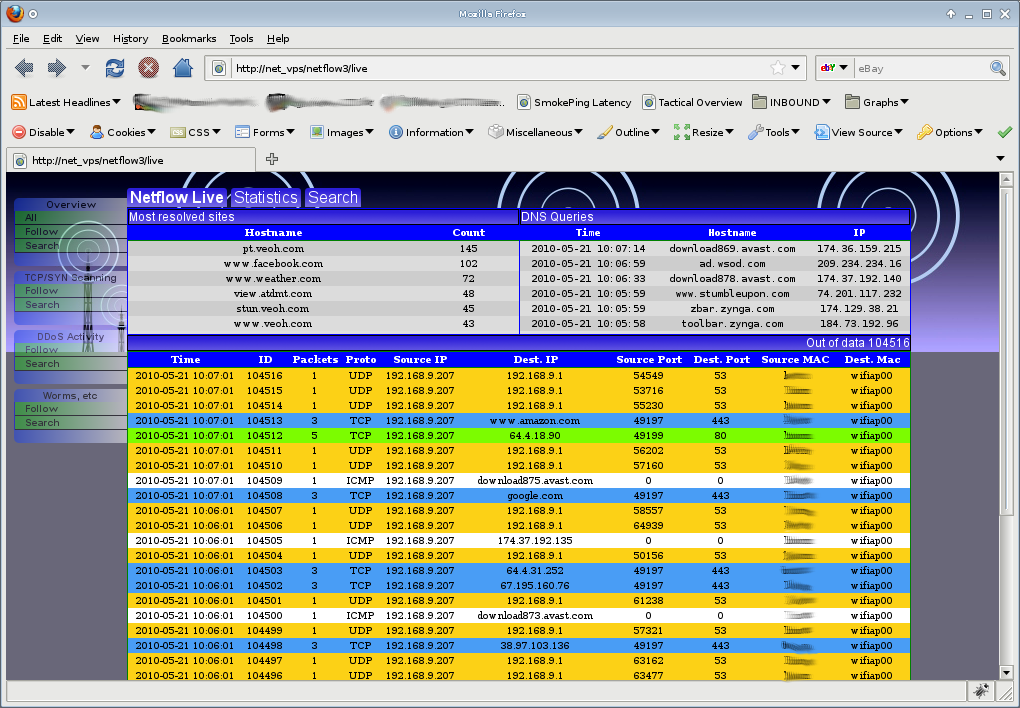Open the Outline dropdown
1020x708 pixels.
coord(628,132)
